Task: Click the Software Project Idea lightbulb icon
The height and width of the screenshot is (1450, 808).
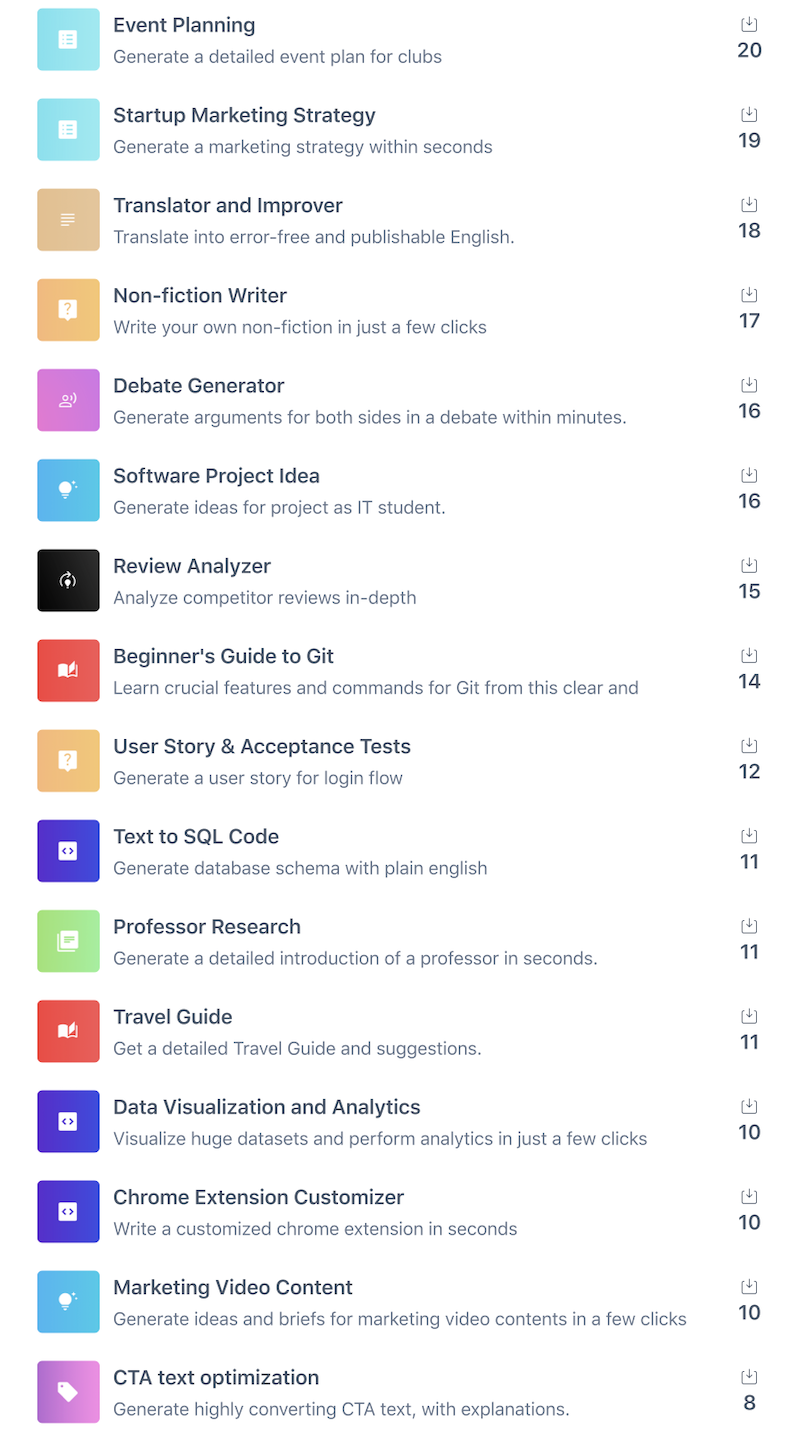Action: 68,490
